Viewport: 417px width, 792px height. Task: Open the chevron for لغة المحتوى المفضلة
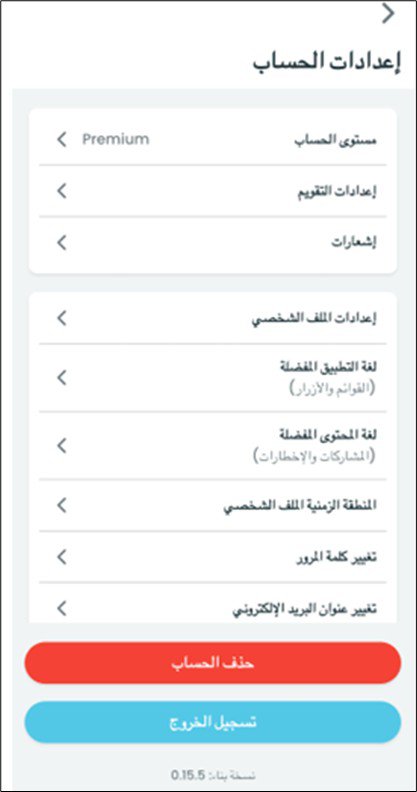(62, 446)
